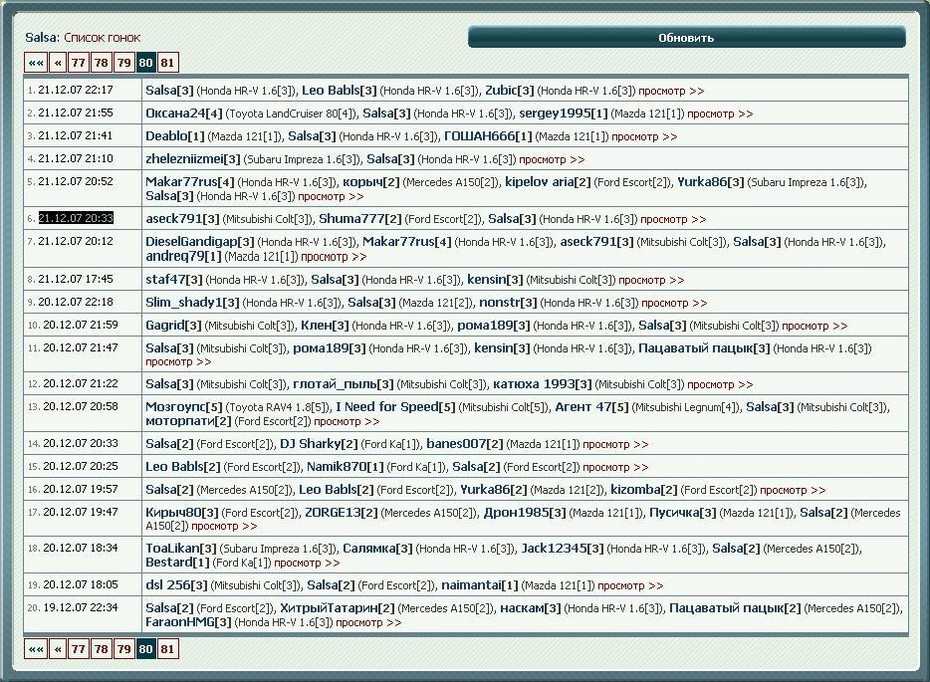
Task: Open Shuma777[2] player link
Action: click(x=360, y=219)
